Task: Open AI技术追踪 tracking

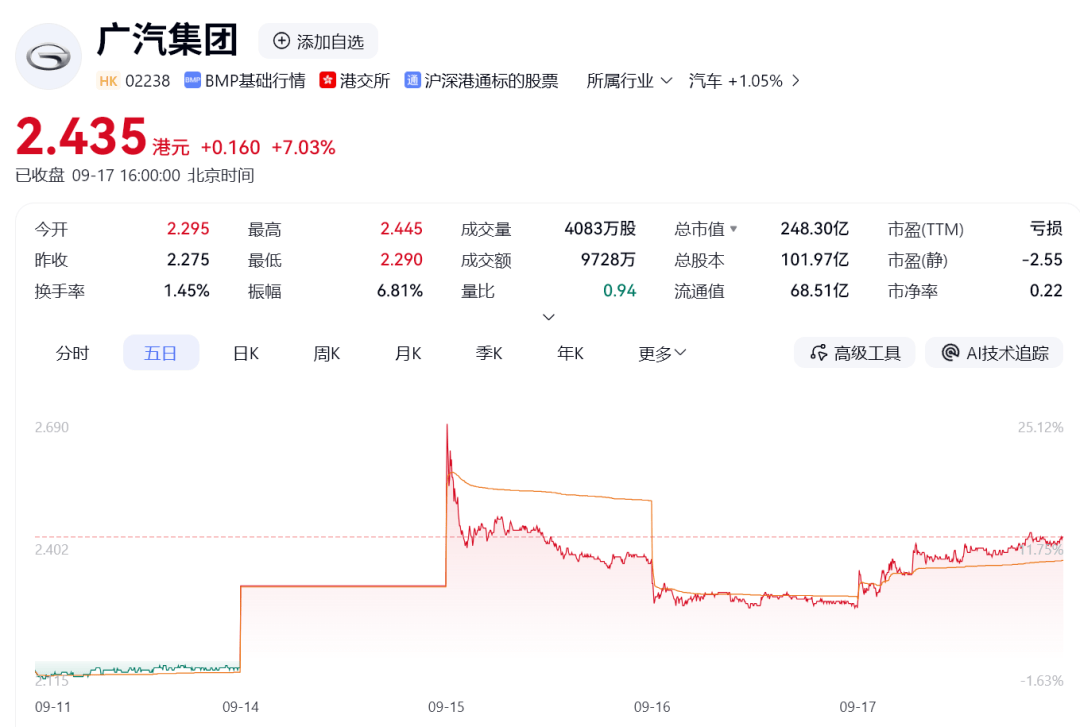Action: pyautogui.click(x=994, y=353)
